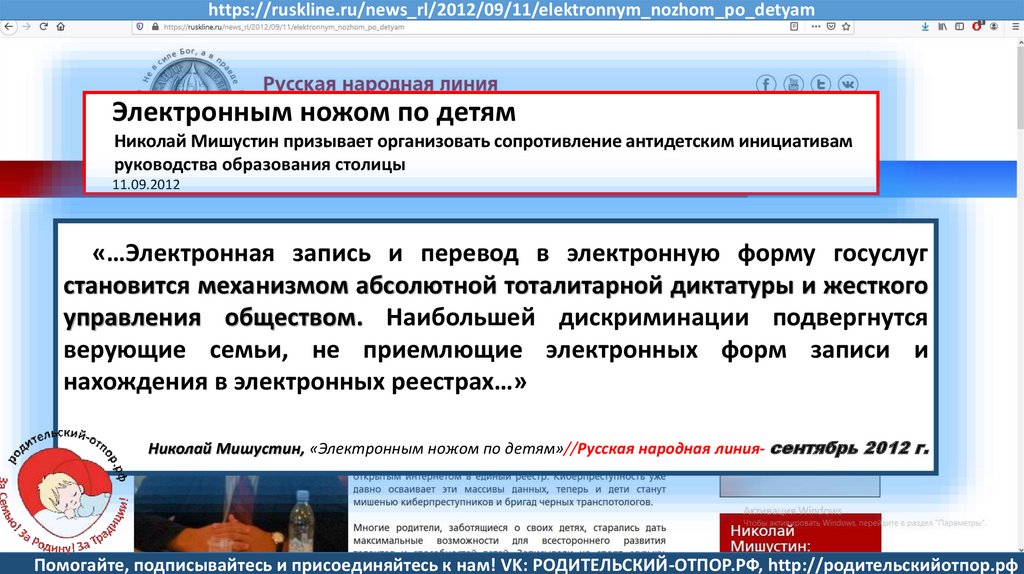The image size is (1024, 574).
Task: Open the browser home page
Action: [61, 27]
